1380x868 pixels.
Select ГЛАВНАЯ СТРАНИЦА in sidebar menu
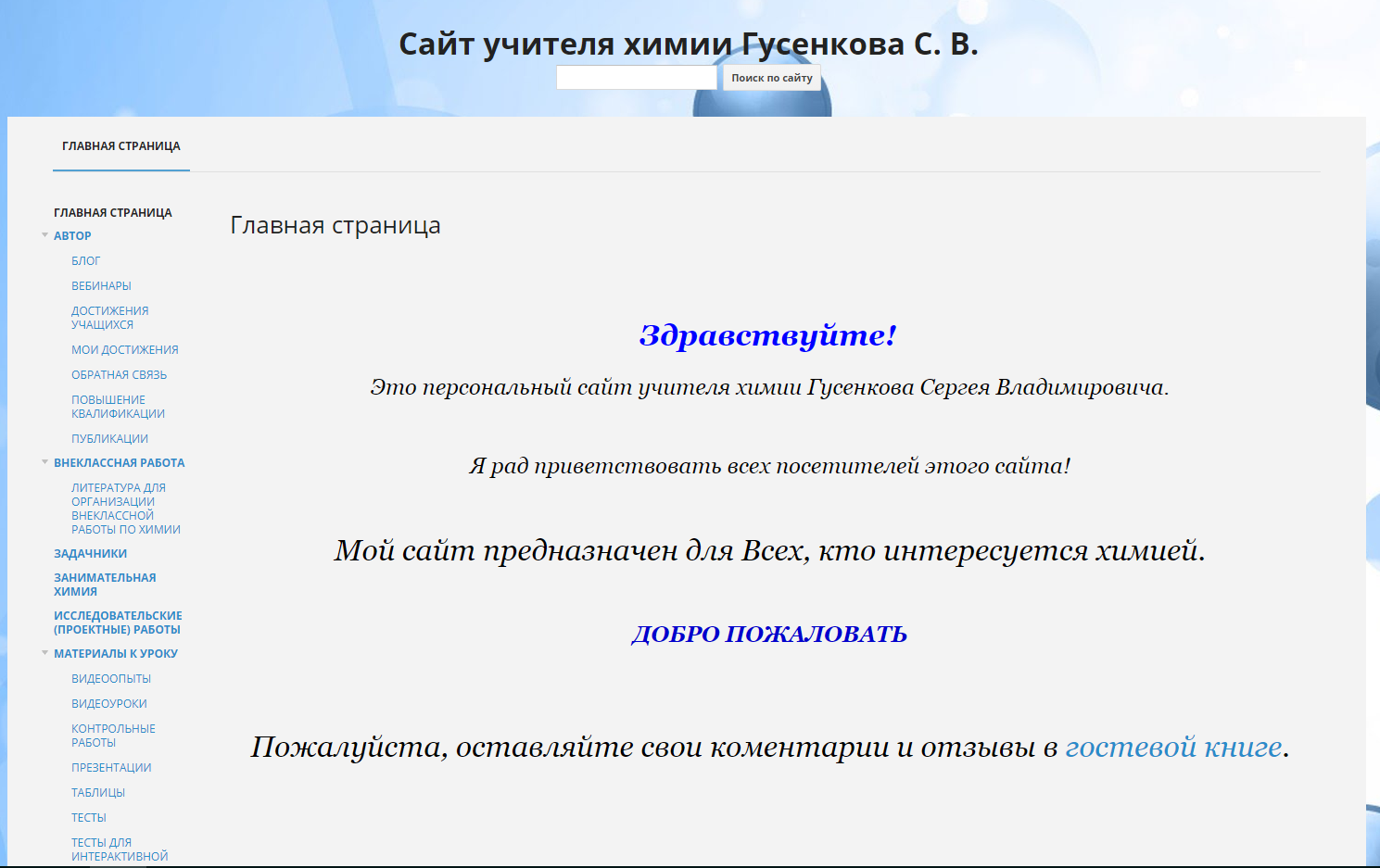(x=113, y=213)
